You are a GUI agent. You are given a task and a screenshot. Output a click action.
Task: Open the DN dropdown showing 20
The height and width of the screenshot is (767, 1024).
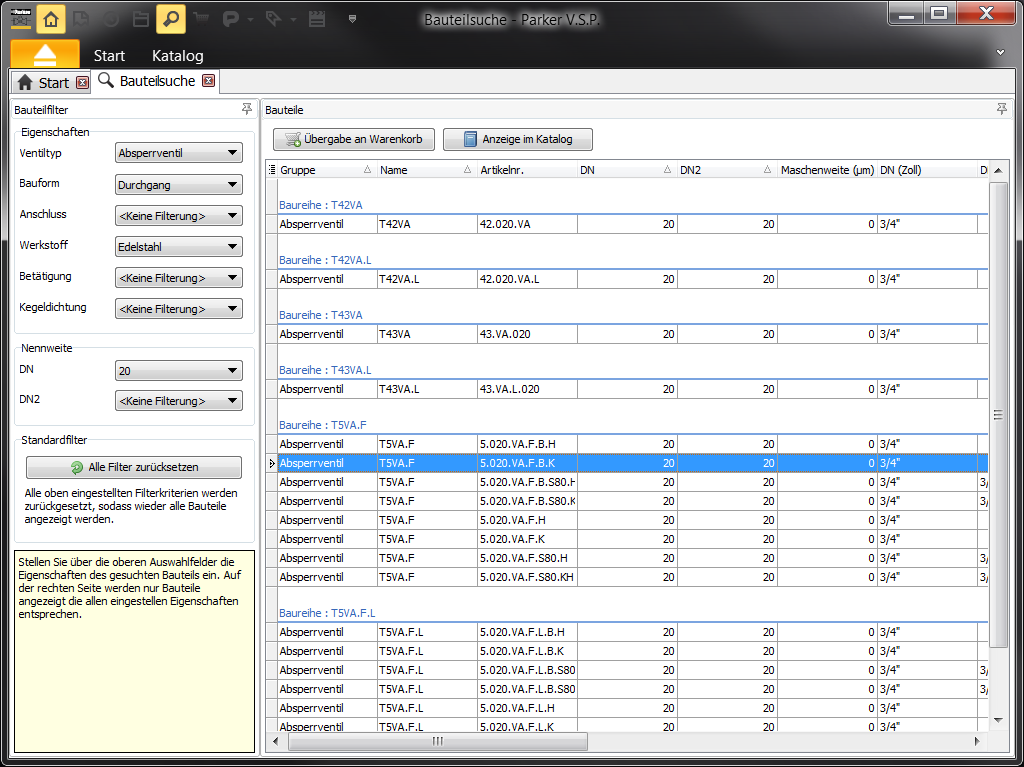(x=179, y=371)
